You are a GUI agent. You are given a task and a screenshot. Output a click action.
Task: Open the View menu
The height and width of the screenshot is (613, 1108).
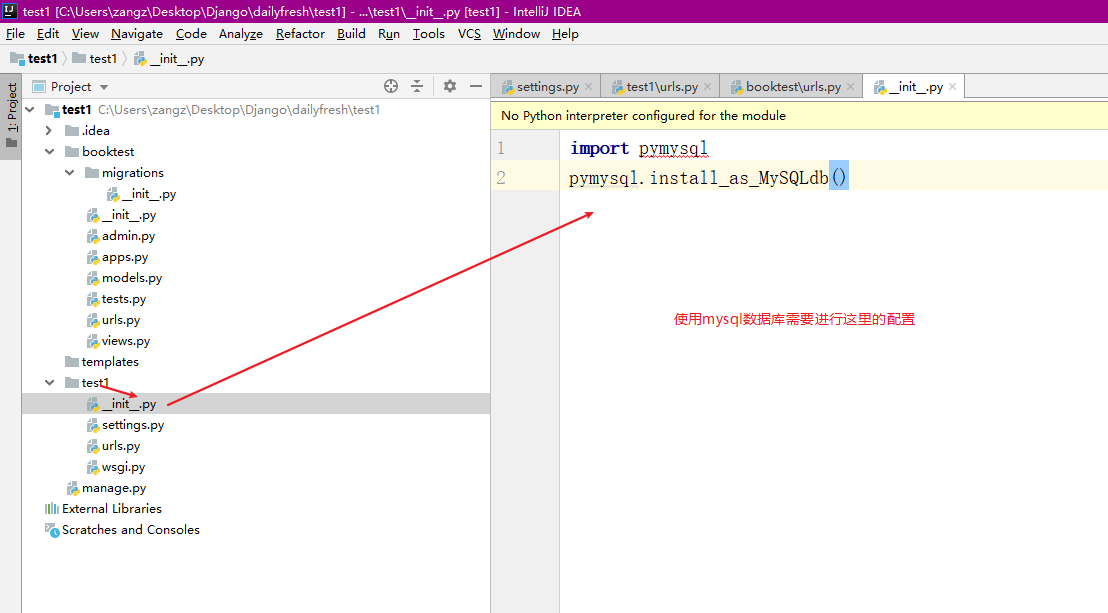[x=85, y=34]
